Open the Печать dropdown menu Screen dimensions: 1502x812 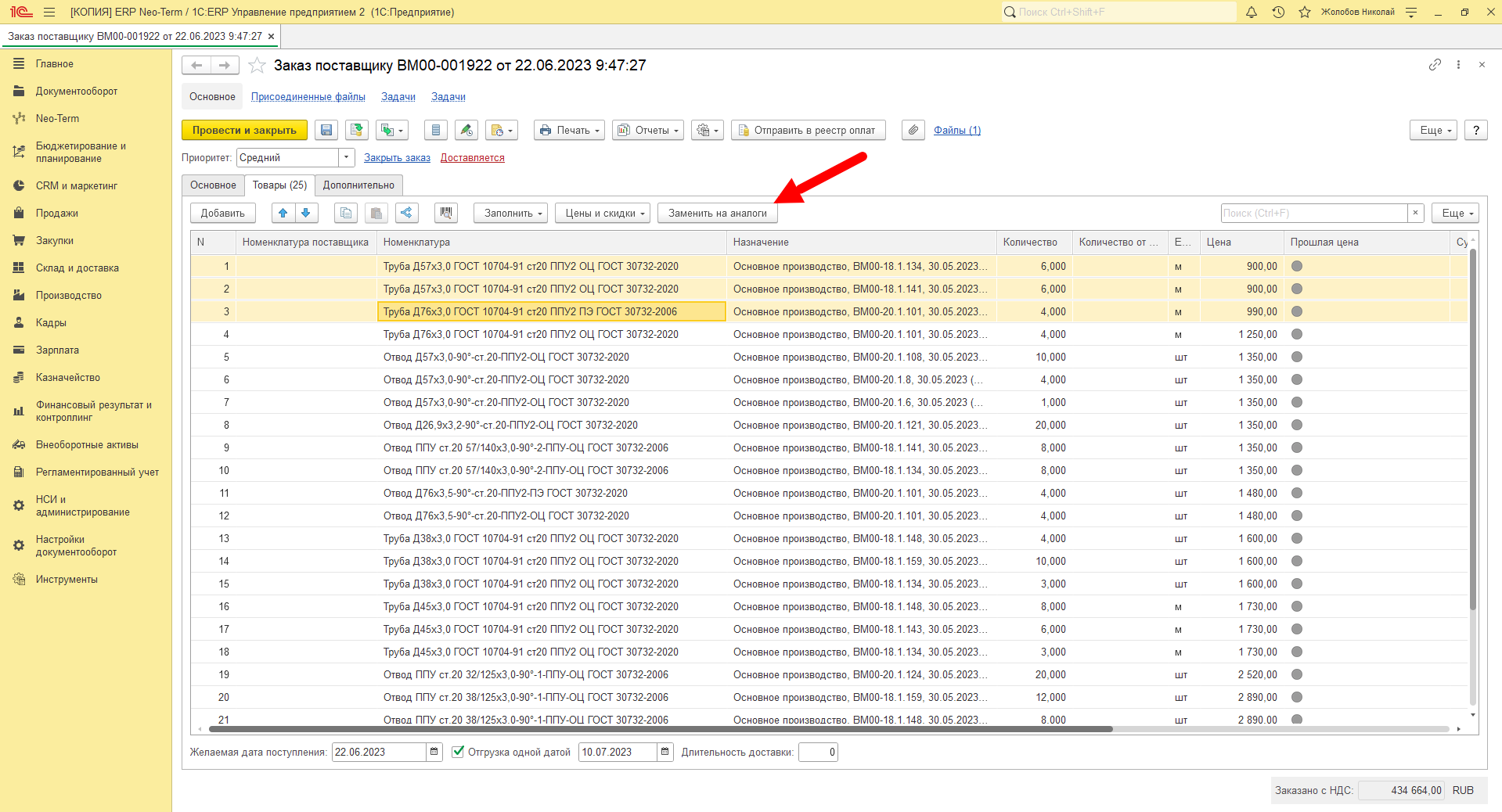click(570, 130)
